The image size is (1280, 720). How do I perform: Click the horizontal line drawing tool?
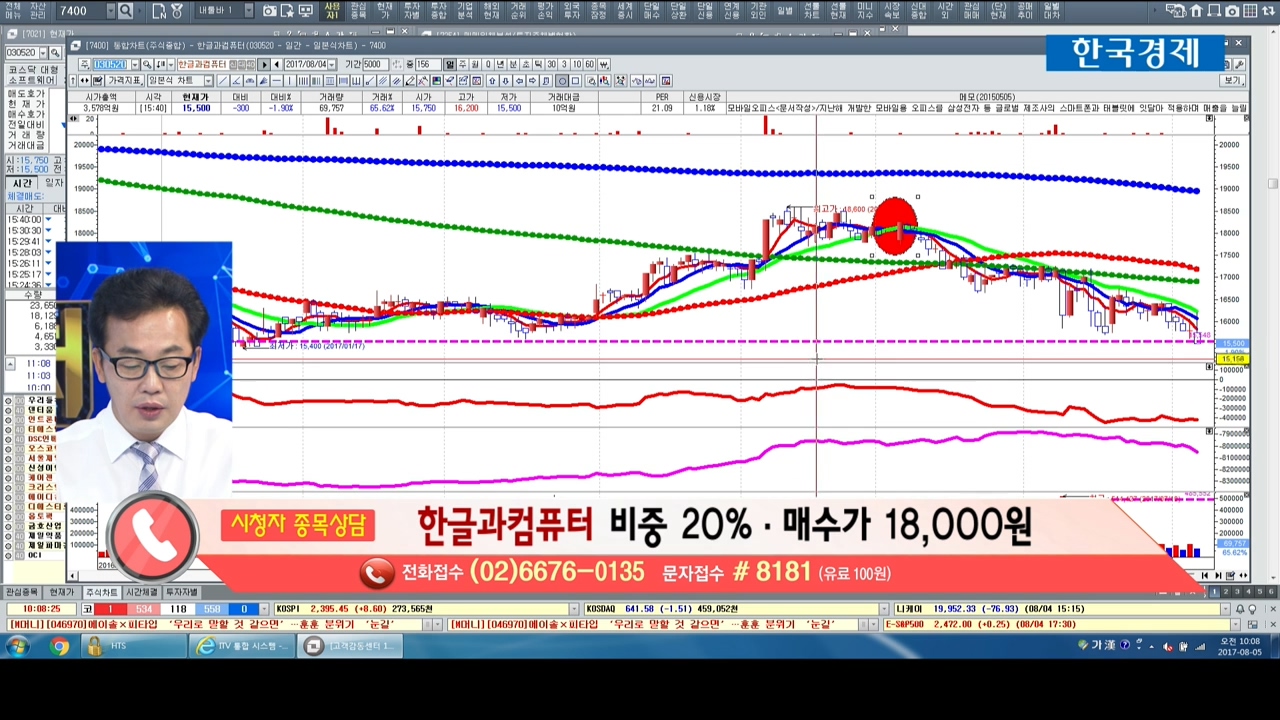(276, 80)
